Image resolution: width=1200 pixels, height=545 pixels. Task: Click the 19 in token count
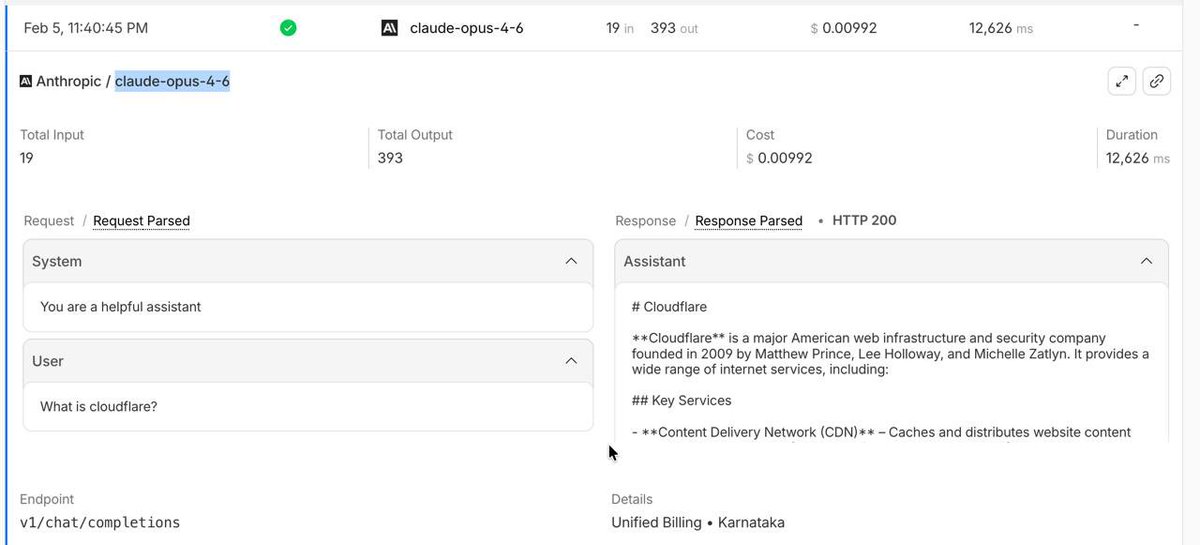tap(620, 28)
